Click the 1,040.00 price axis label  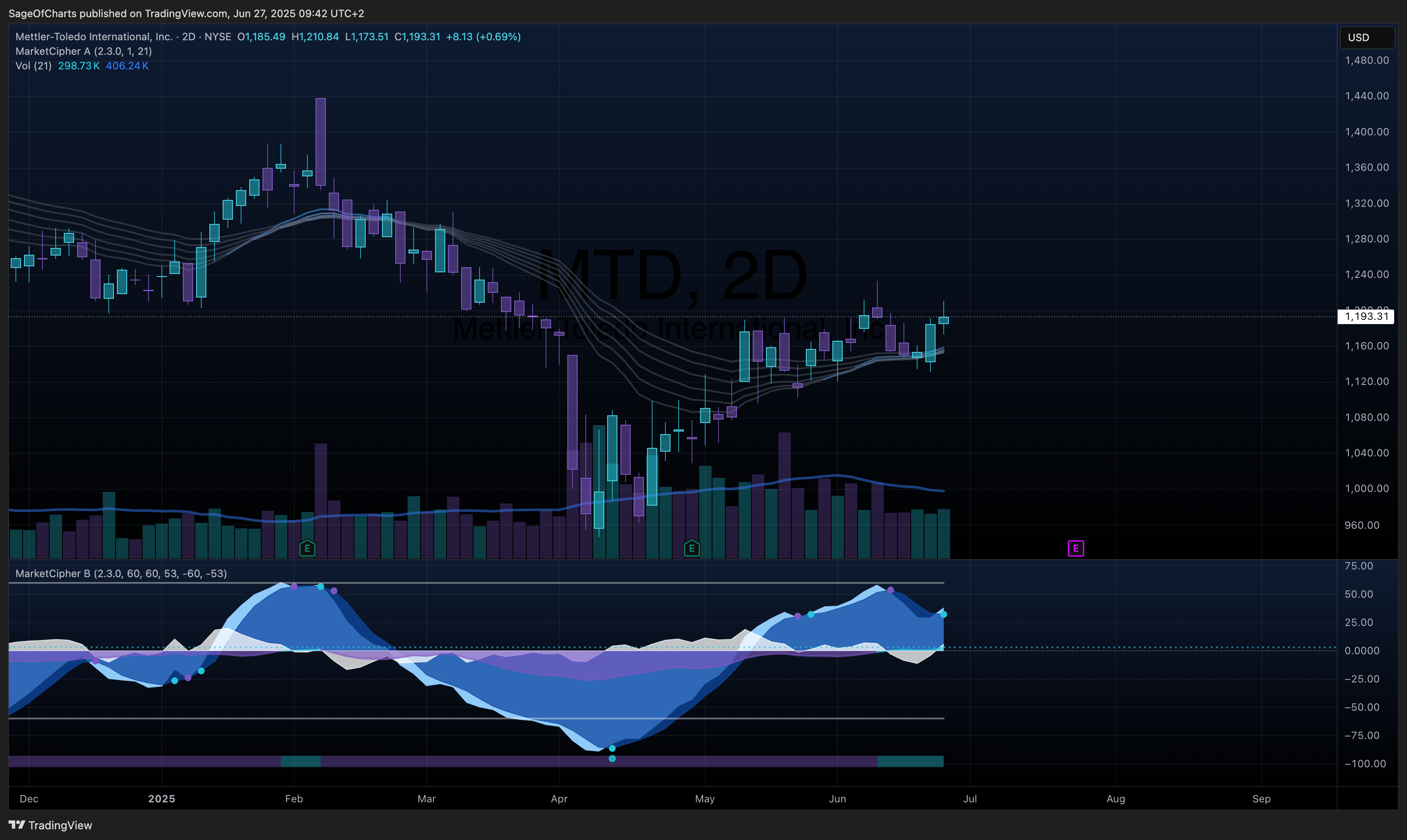click(1366, 453)
